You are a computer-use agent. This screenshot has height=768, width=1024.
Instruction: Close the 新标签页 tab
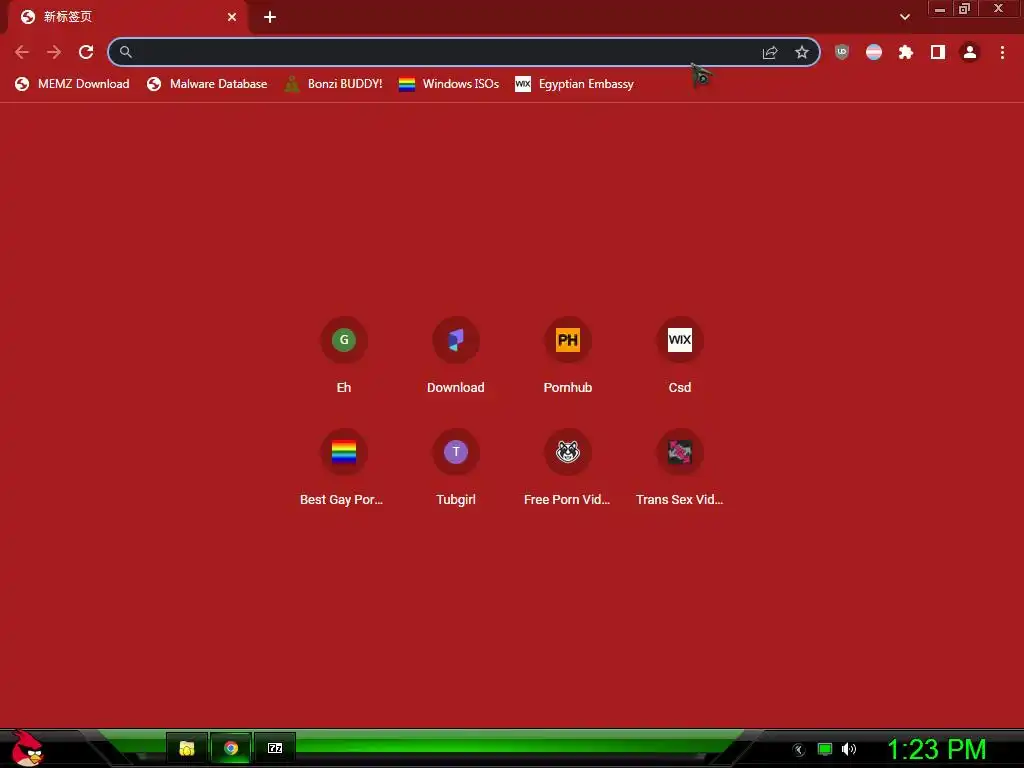click(x=232, y=17)
